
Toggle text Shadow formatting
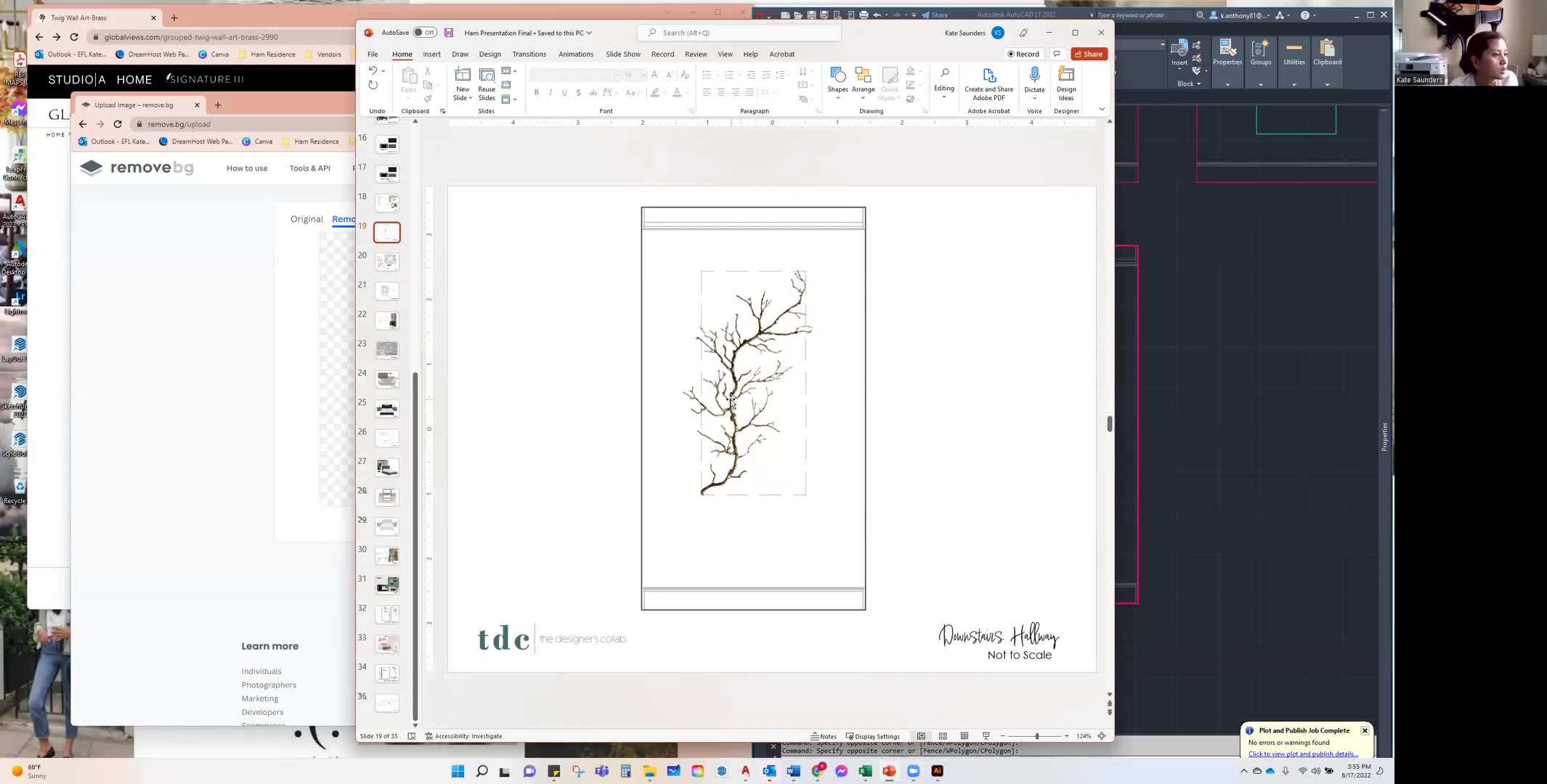coord(578,92)
